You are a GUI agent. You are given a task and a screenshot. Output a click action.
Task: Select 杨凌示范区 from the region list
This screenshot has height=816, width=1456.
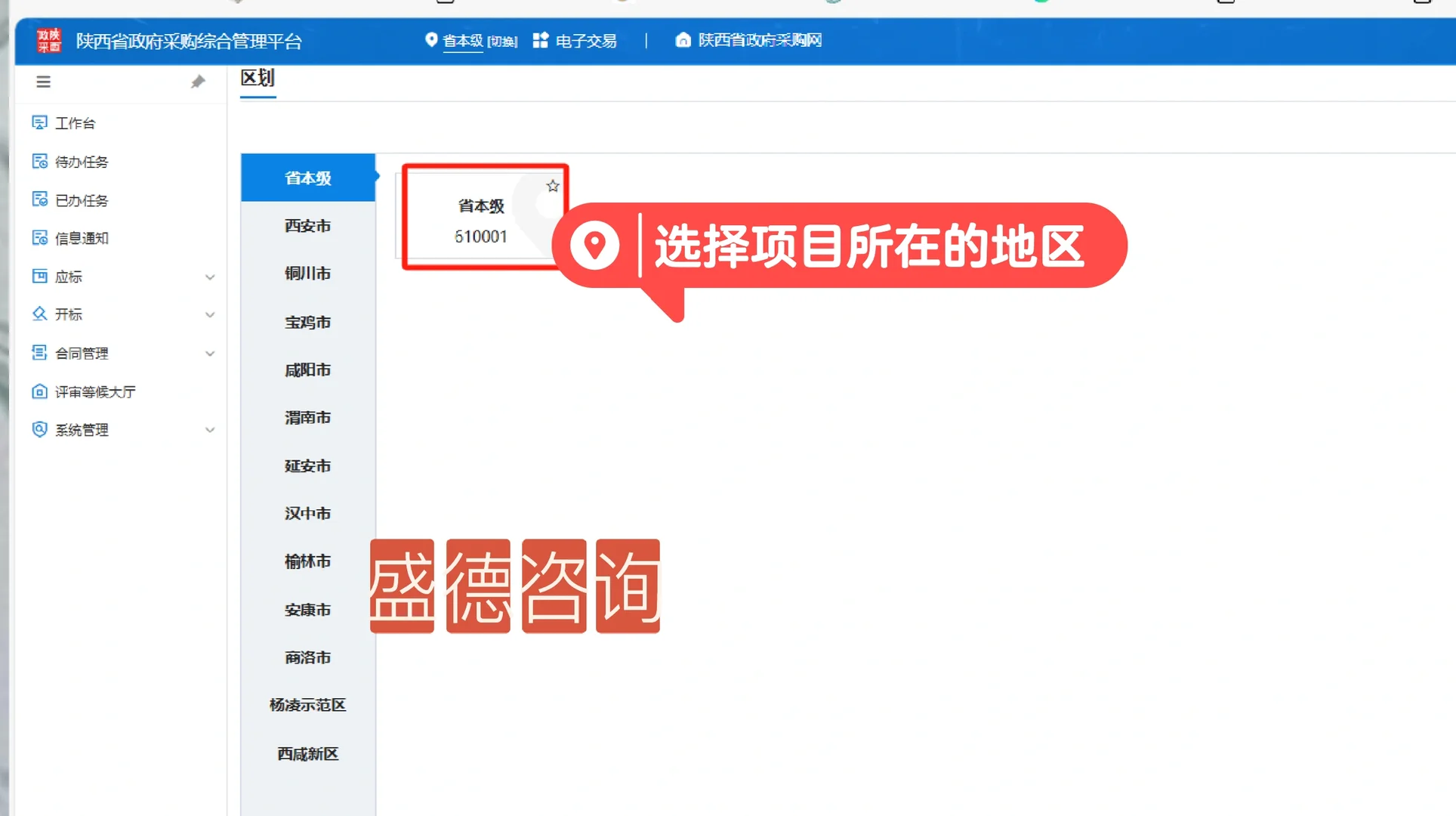(x=307, y=705)
